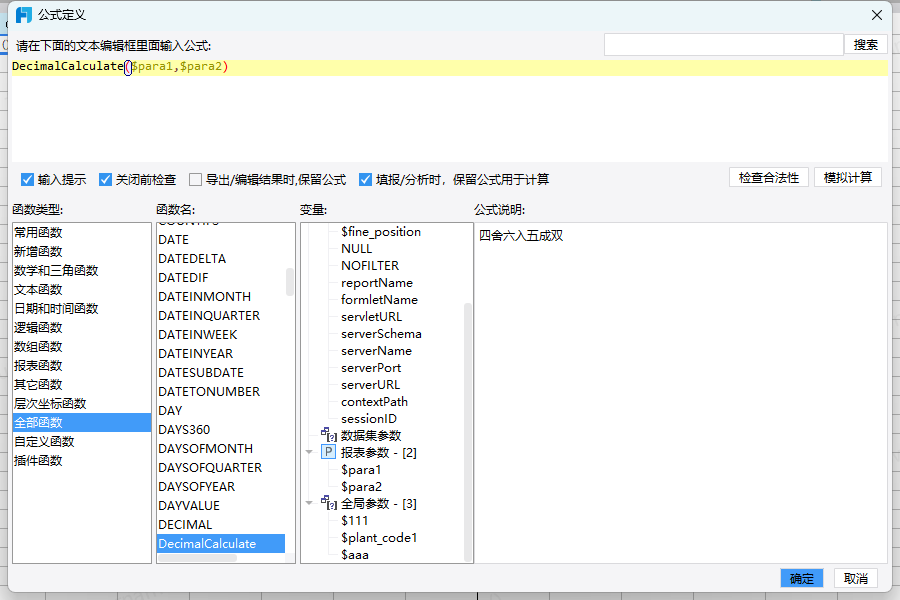Enable 导出/编辑结果时,保留公式 checkbox
The width and height of the screenshot is (900, 600).
pos(195,180)
